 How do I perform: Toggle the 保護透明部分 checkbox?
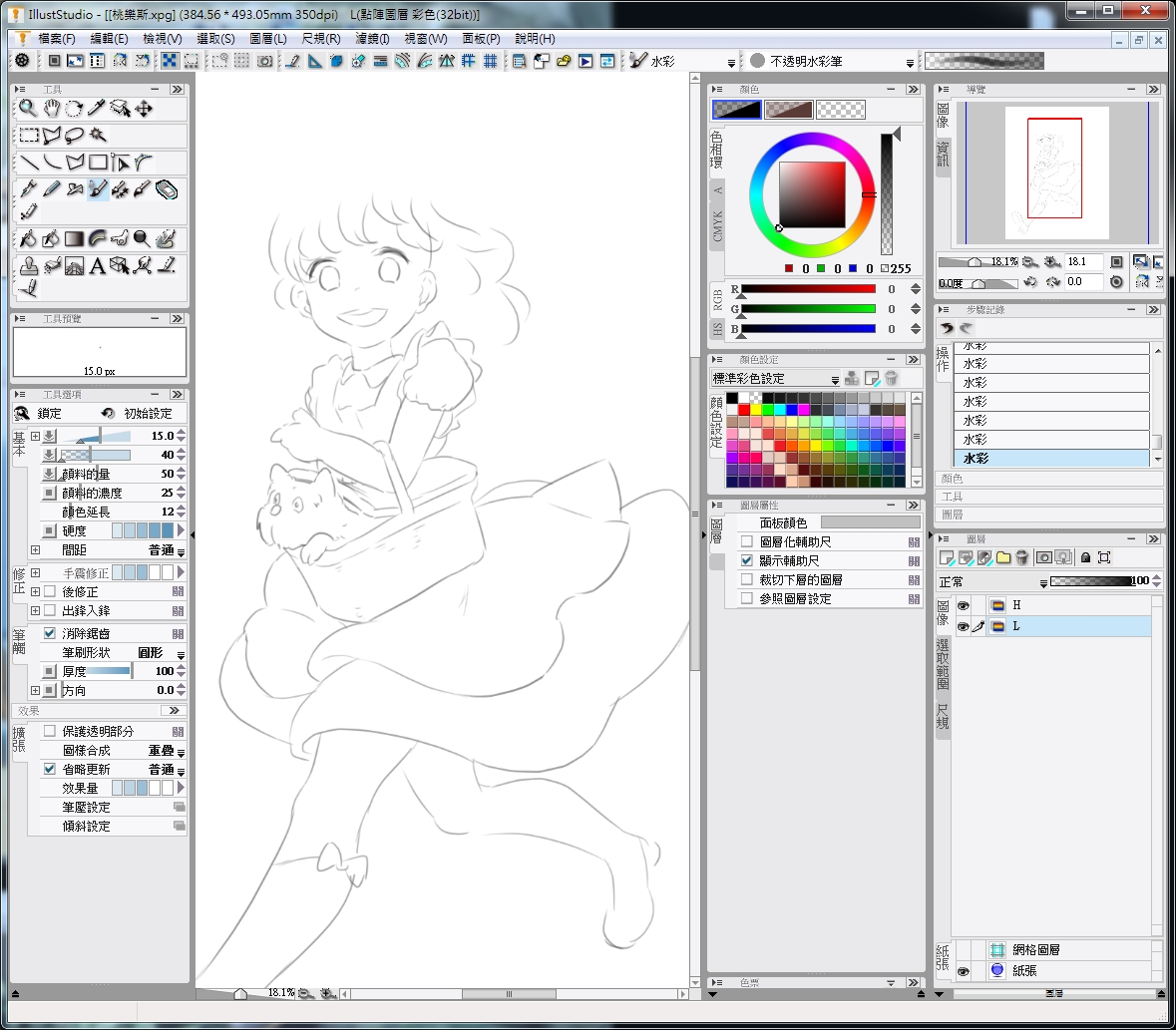coord(49,731)
